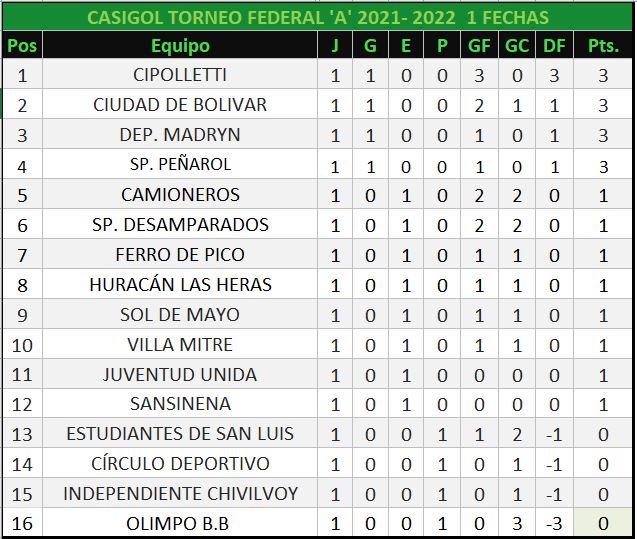
Task: Select the DF column header
Action: coord(552,45)
